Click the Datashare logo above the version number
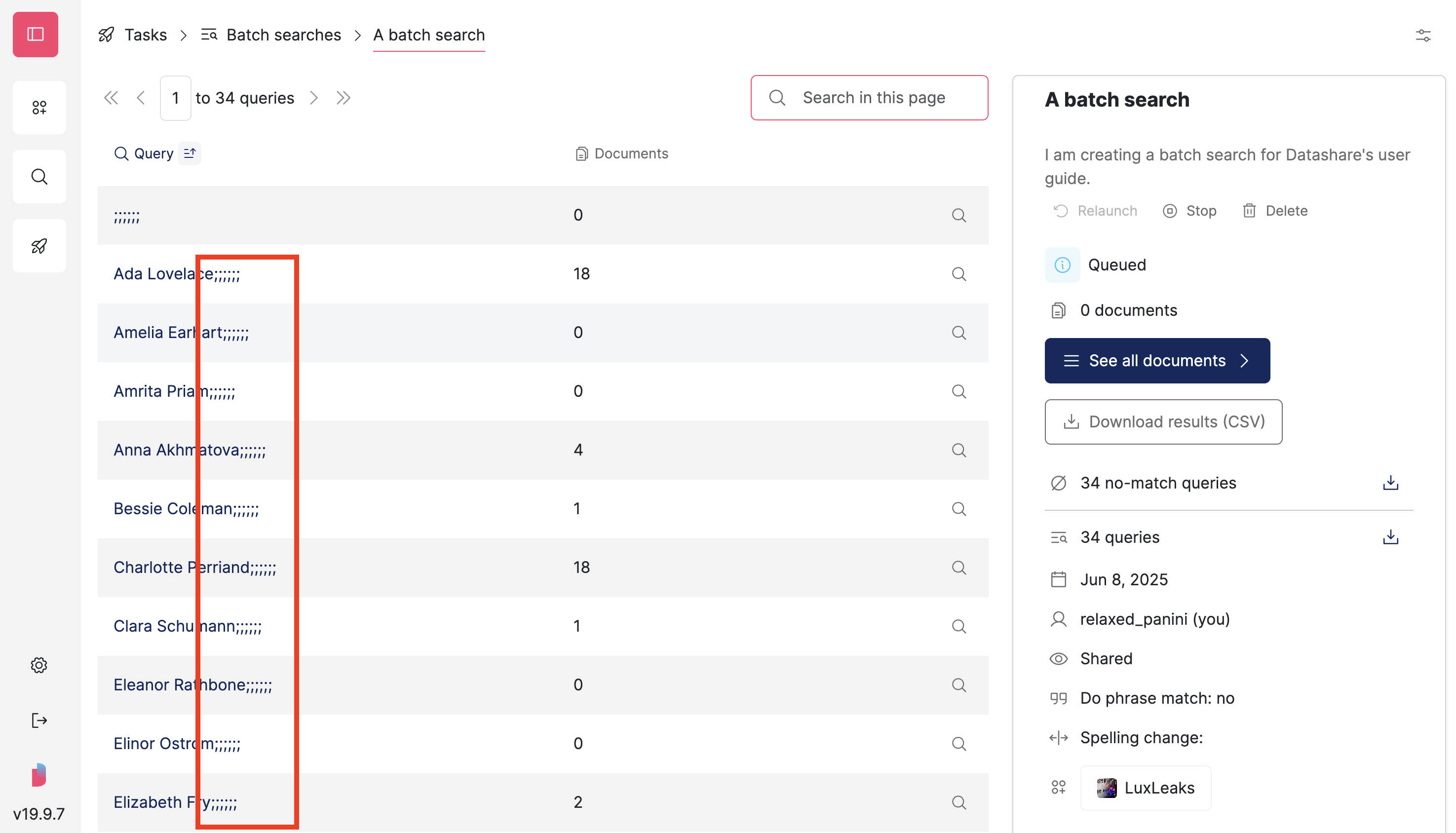 tap(38, 774)
